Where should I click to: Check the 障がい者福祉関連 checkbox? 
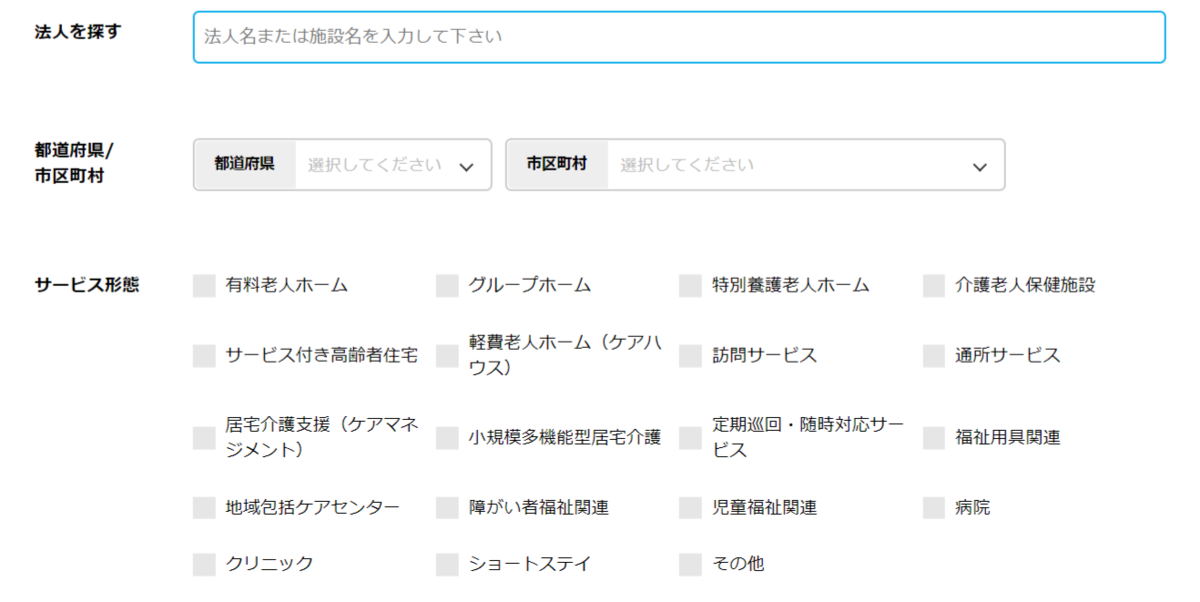[x=447, y=508]
